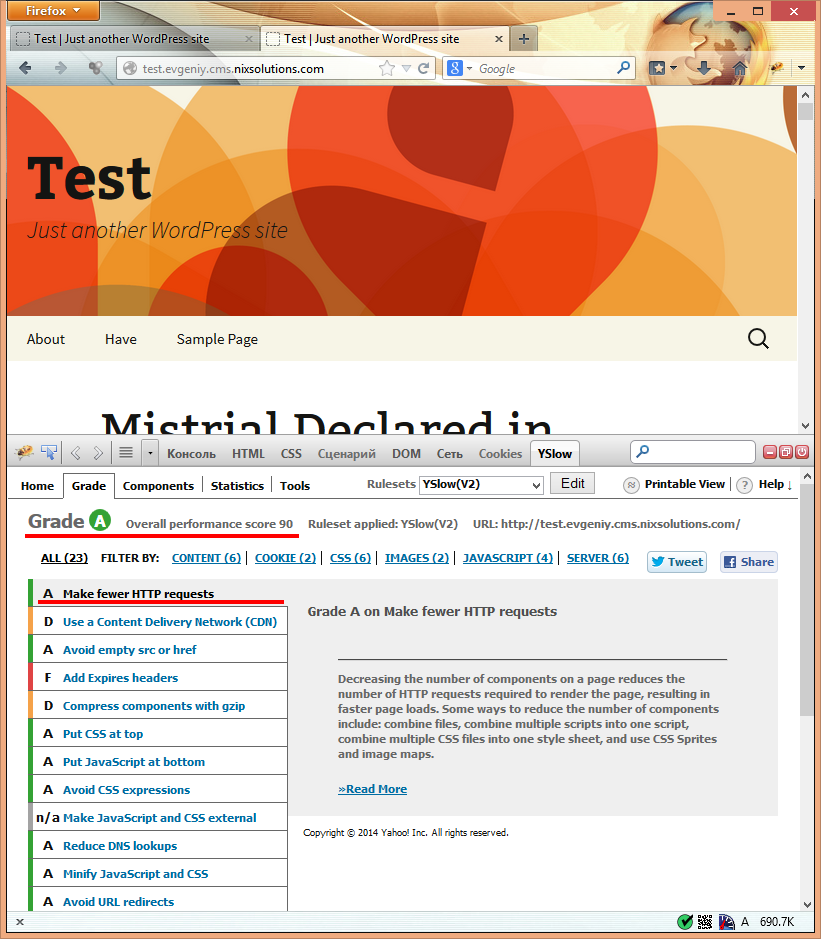
Task: Bookmark this page with the star icon
Action: 388,69
